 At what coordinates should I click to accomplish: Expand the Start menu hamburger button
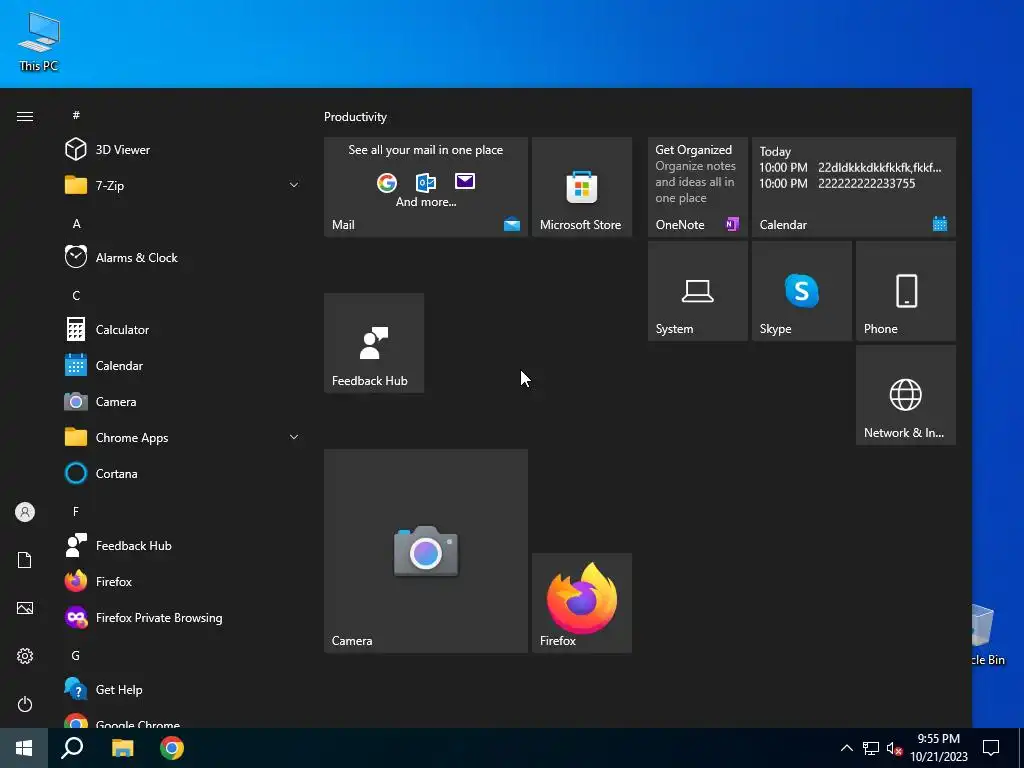pos(25,116)
